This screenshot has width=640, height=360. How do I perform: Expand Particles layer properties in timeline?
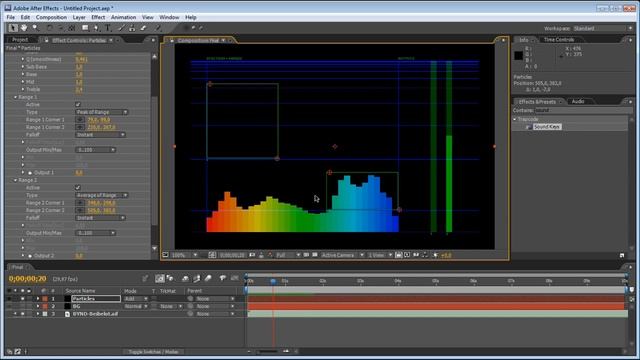pyautogui.click(x=38, y=299)
